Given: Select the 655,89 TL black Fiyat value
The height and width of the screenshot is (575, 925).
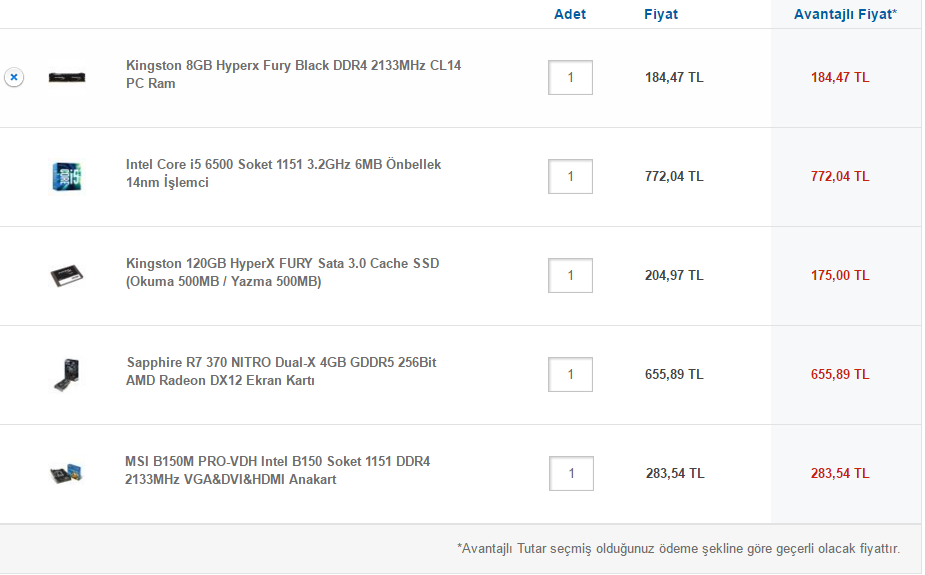Looking at the screenshot, I should coord(674,374).
